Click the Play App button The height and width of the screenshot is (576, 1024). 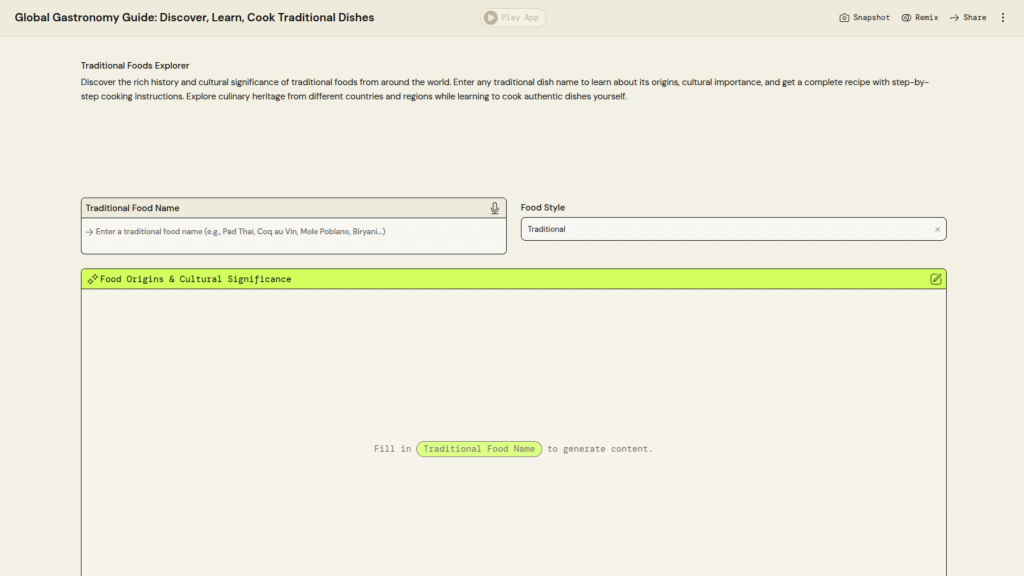tap(513, 17)
